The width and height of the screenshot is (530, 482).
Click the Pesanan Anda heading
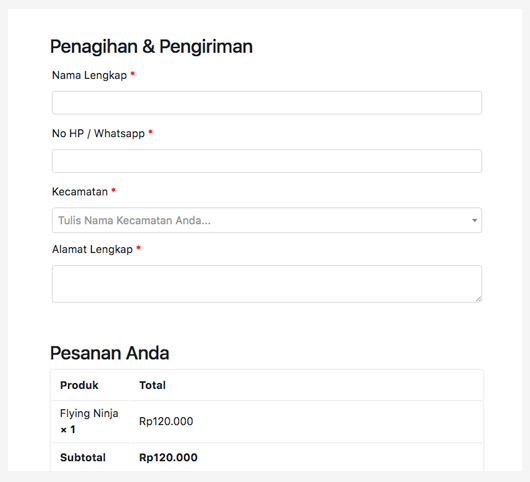pyautogui.click(x=110, y=353)
